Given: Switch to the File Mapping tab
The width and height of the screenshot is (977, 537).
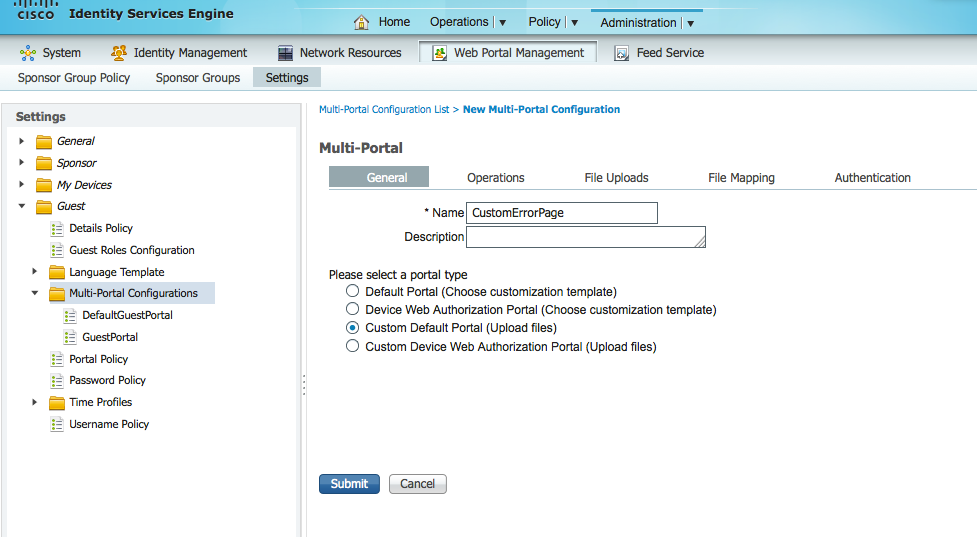Looking at the screenshot, I should pos(741,178).
